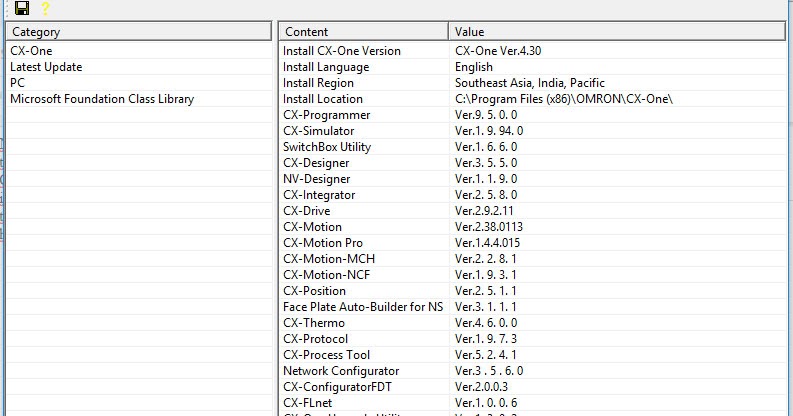This screenshot has height=416, width=793.
Task: Select the CX-Motion-MCH row
Action: [x=533, y=259]
